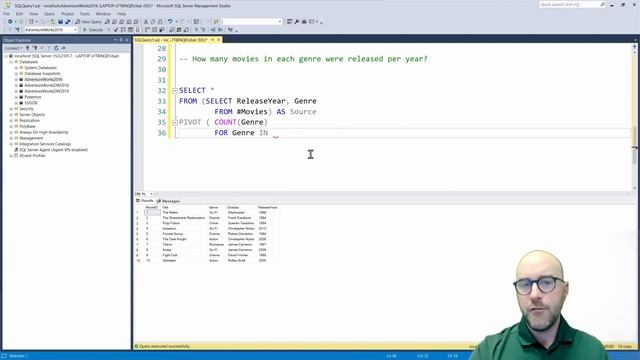Click the Undo arrow icon
This screenshot has height=360, width=640.
[x=170, y=22]
